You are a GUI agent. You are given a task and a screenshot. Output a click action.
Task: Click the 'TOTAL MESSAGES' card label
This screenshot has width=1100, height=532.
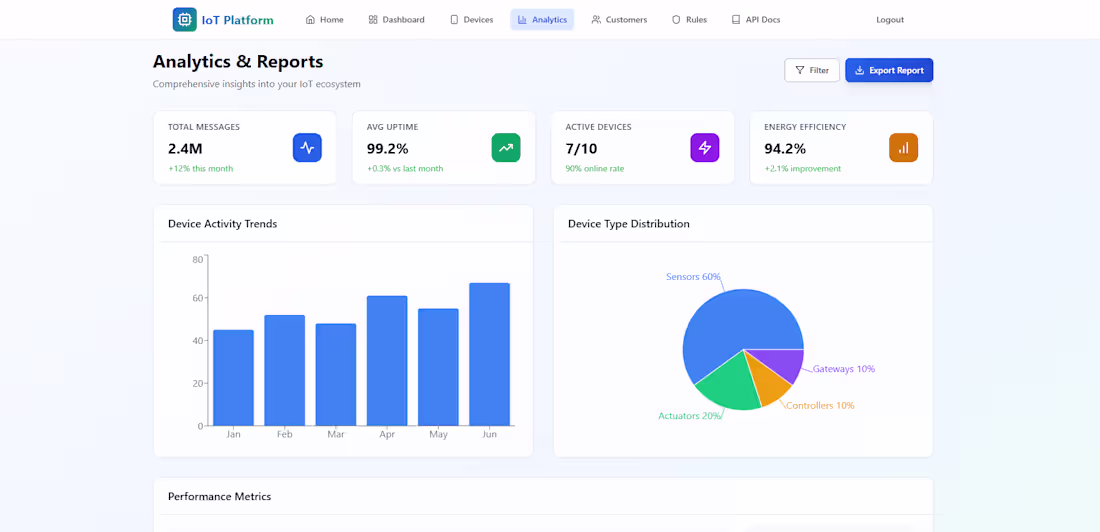pos(204,127)
